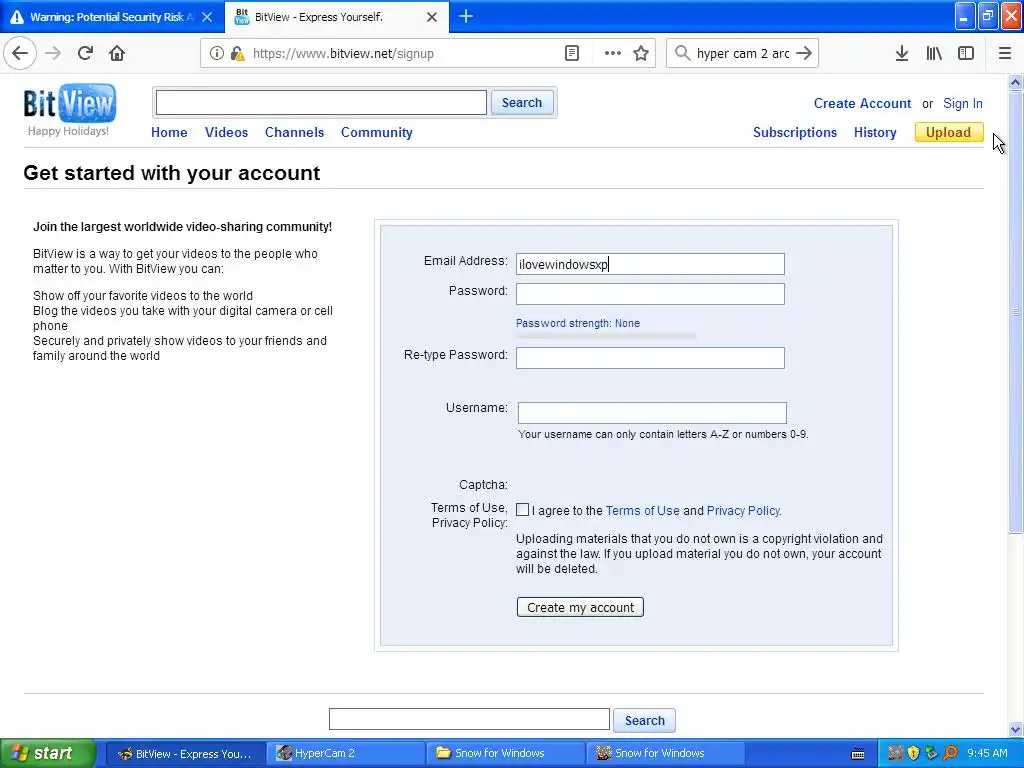
Task: Open a new tab with plus icon
Action: (x=466, y=16)
